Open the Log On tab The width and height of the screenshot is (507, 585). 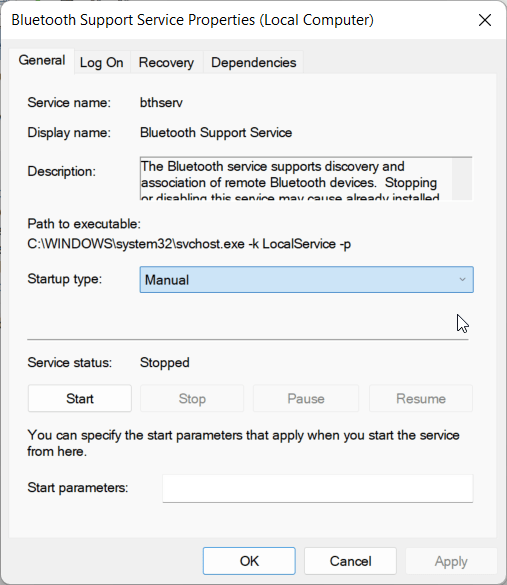click(x=101, y=63)
